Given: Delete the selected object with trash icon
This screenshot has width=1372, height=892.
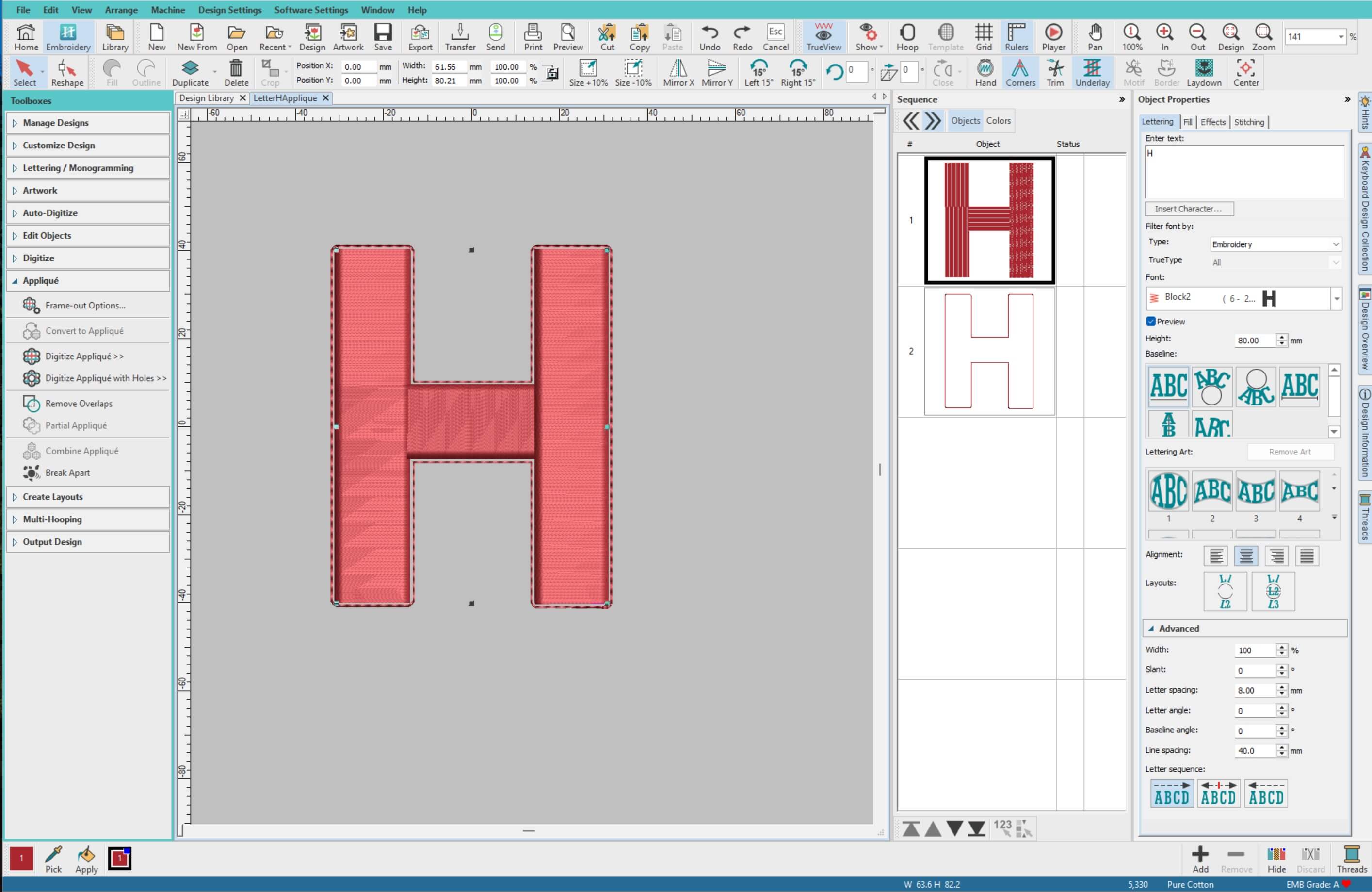Looking at the screenshot, I should click(x=236, y=73).
